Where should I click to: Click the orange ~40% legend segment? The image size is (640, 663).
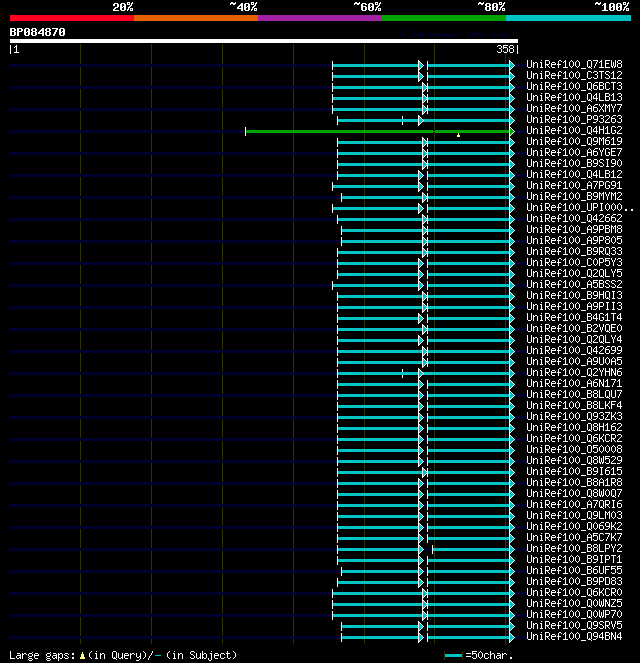196,18
